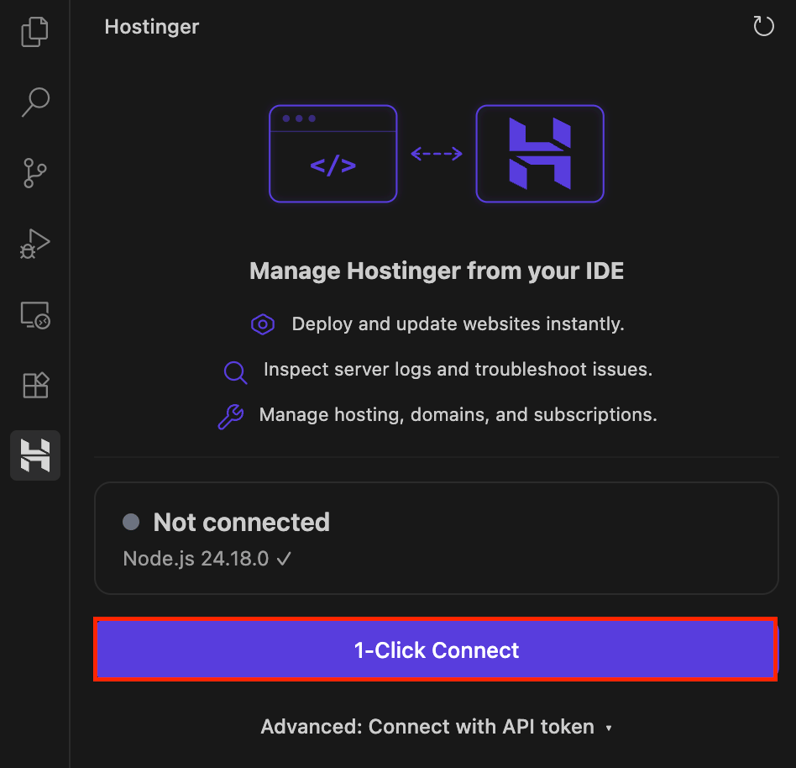Open the Explorer files icon in the activity bar
The height and width of the screenshot is (768, 796).
[x=35, y=32]
